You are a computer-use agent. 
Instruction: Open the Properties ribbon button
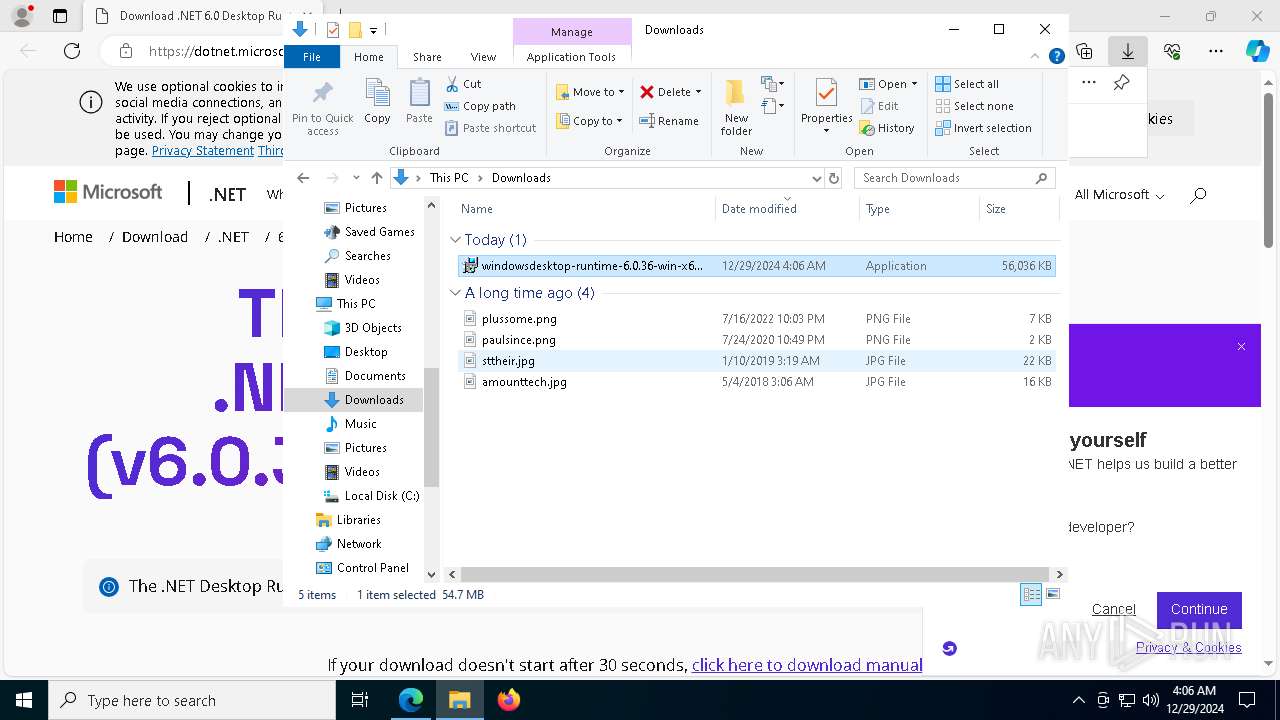click(x=826, y=107)
